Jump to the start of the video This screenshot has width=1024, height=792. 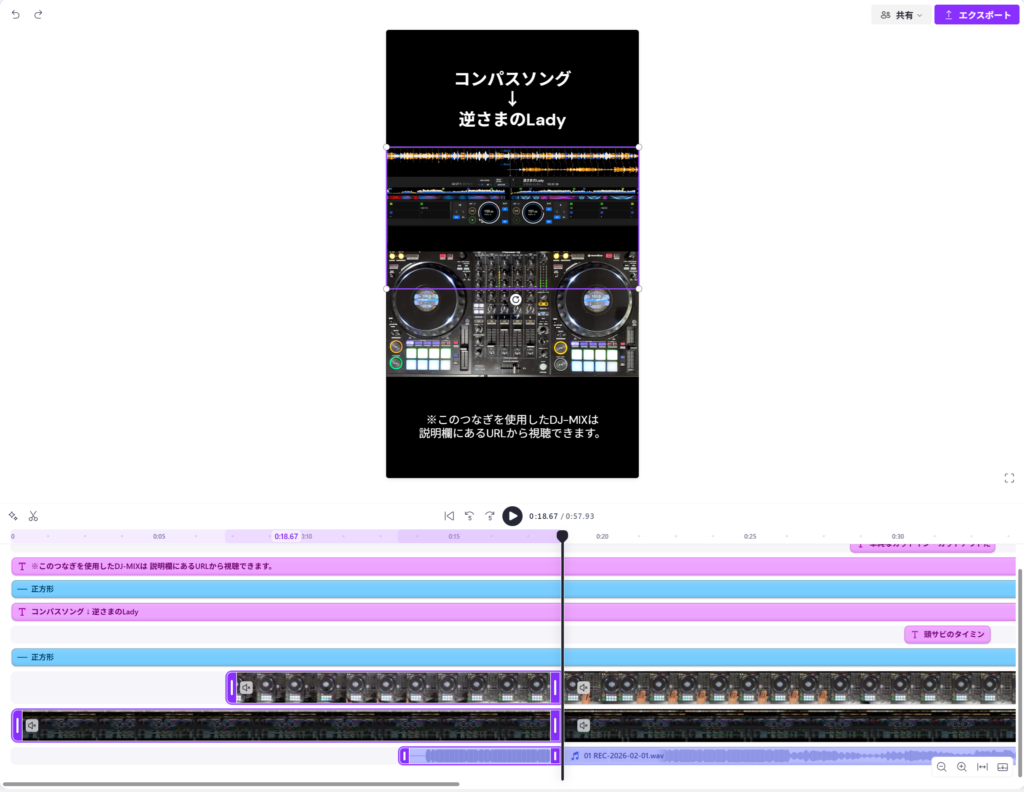click(x=449, y=516)
